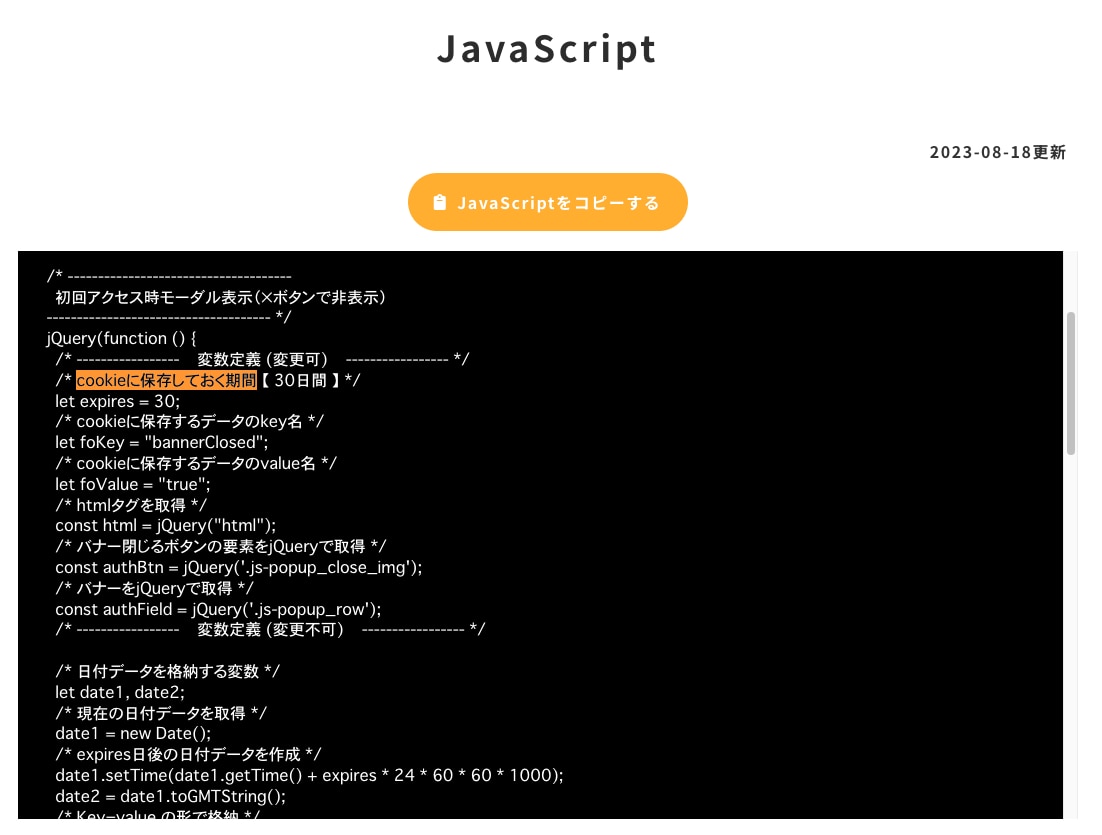The image size is (1102, 835).
Task: Click the 'let date1, date2;' line
Action: tap(120, 692)
